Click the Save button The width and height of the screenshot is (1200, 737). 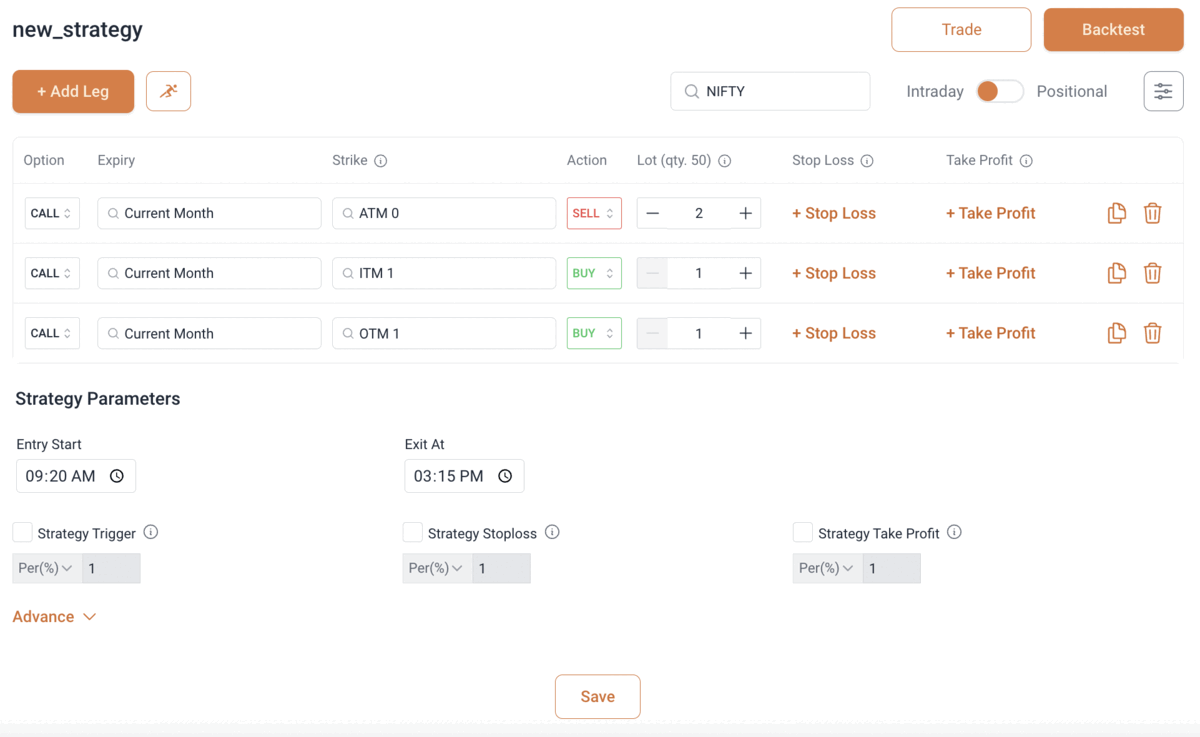tap(597, 697)
